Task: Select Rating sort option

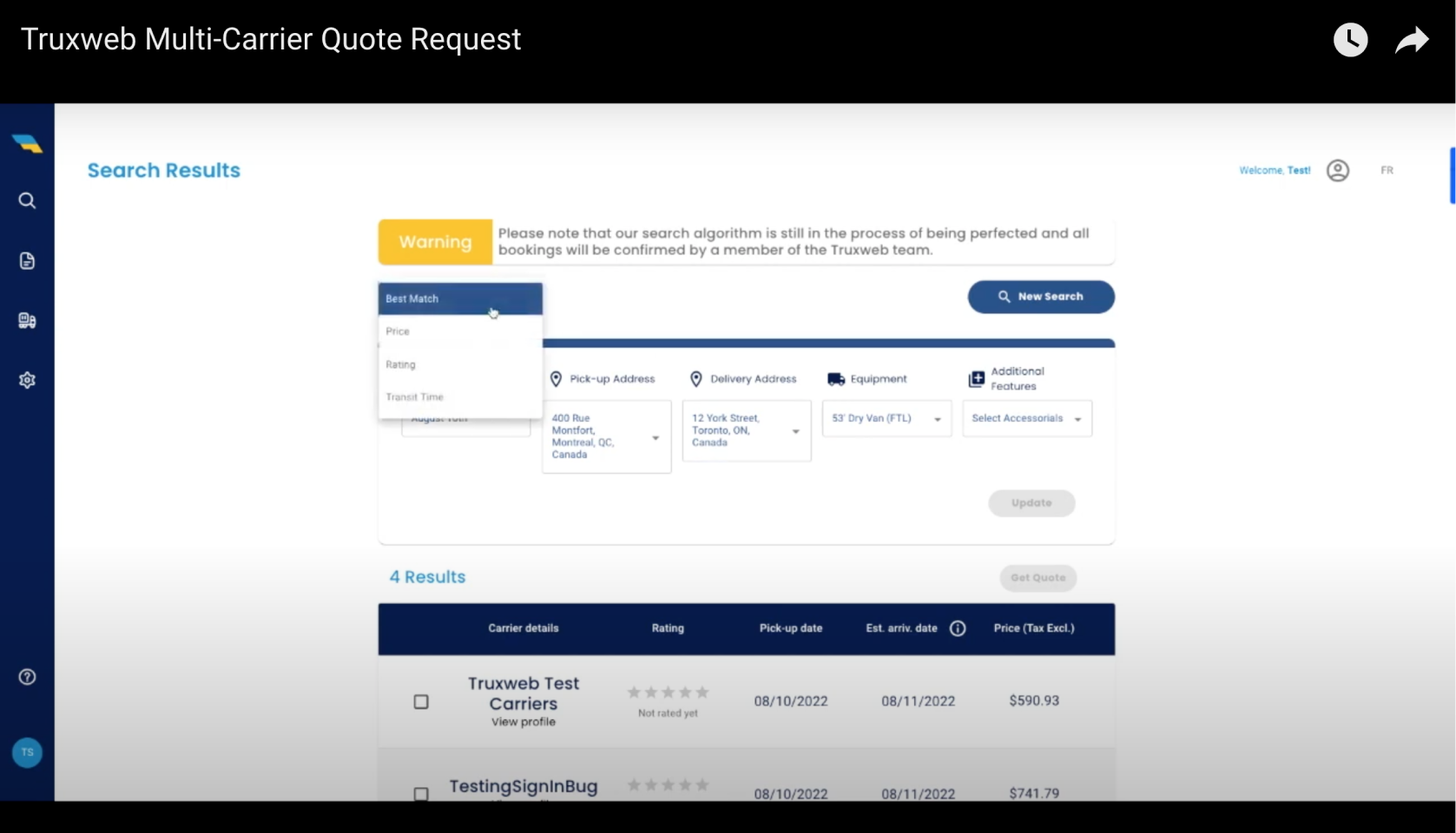Action: pyautogui.click(x=460, y=364)
